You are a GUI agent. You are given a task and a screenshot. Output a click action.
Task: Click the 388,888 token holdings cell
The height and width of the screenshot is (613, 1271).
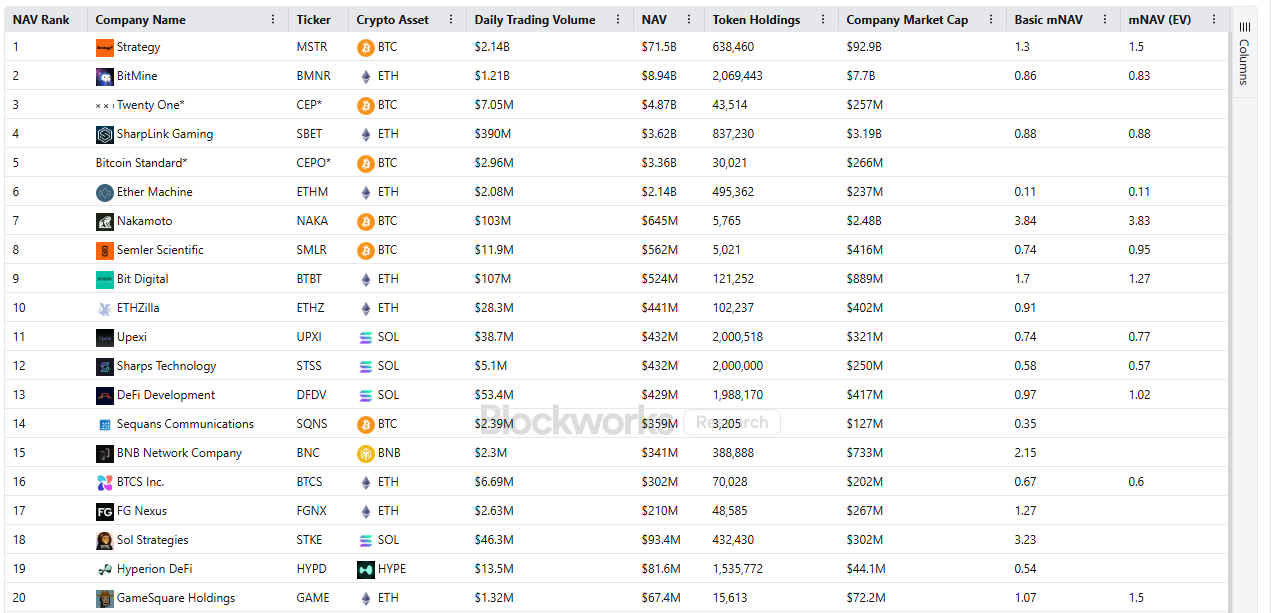pyautogui.click(x=733, y=453)
